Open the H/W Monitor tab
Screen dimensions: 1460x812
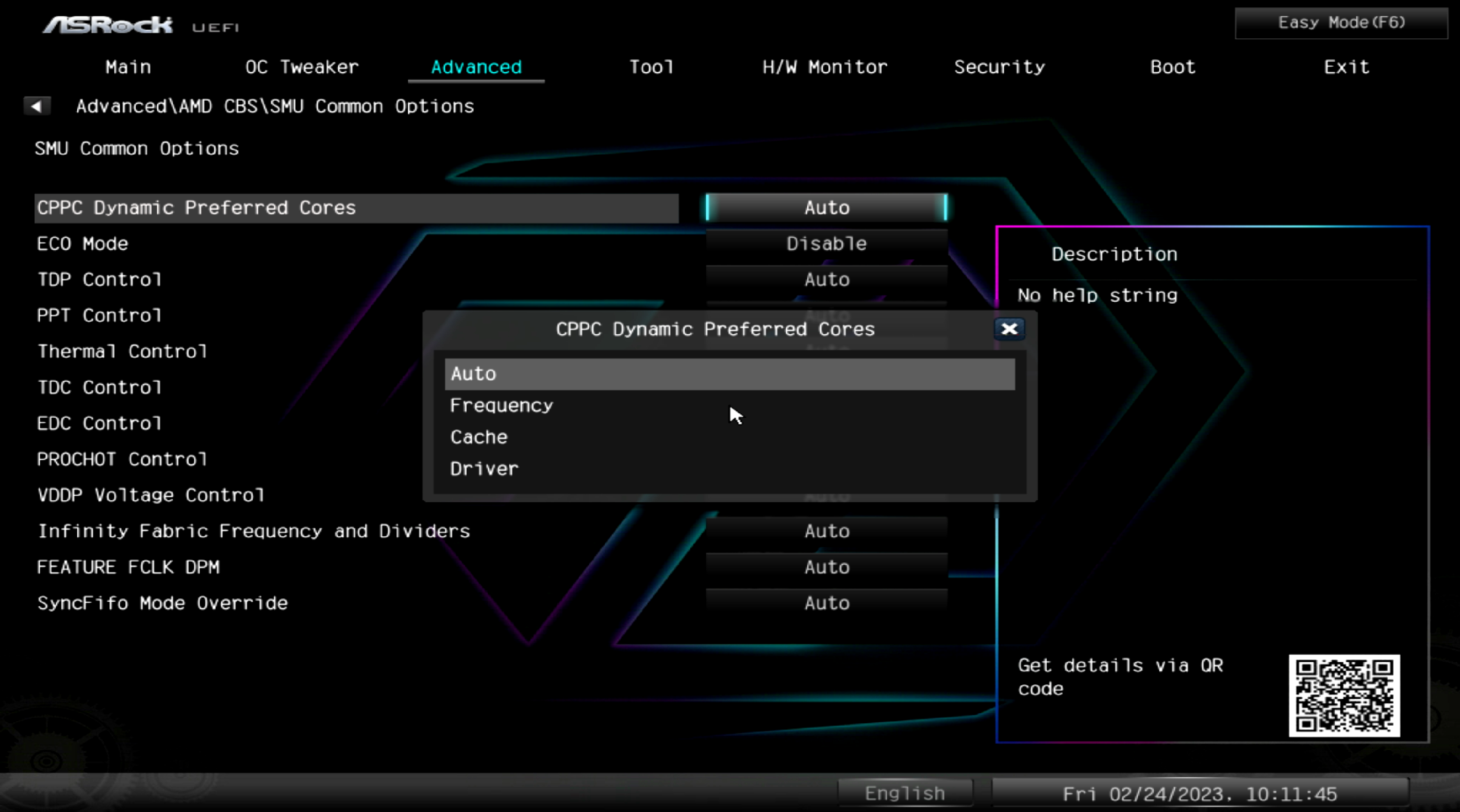825,67
